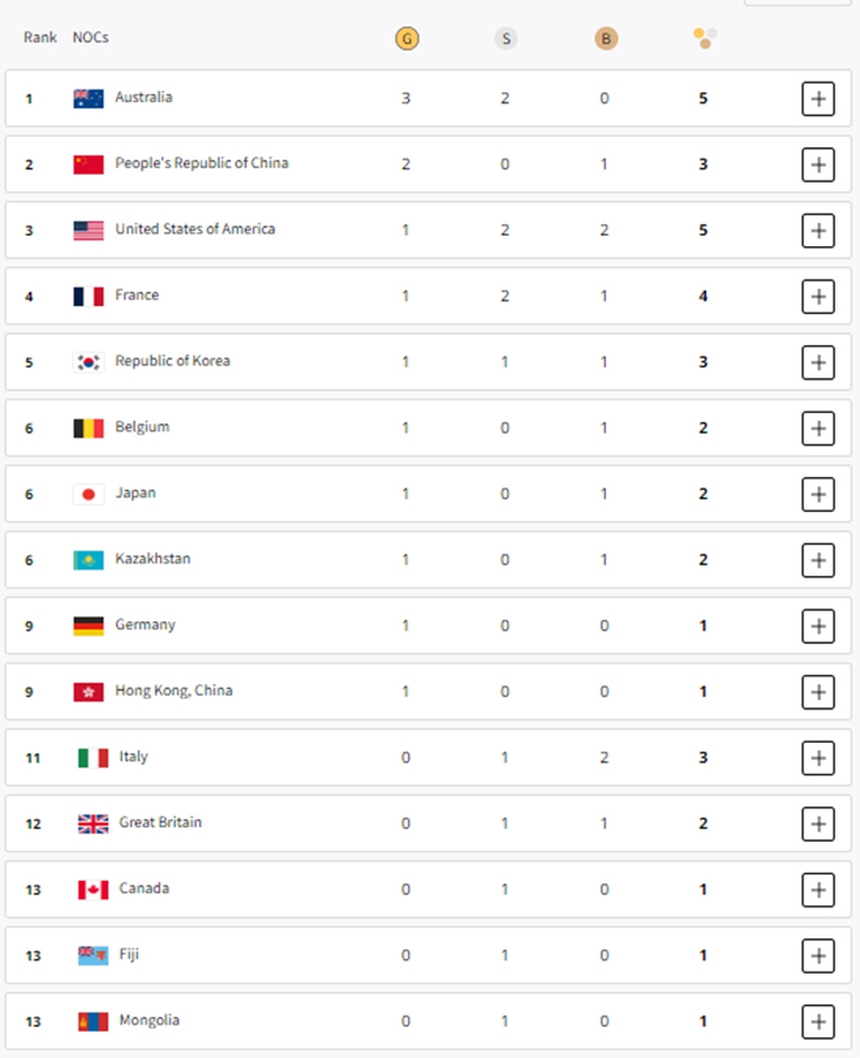
Task: Click the total medals icon in the header
Action: click(x=705, y=37)
